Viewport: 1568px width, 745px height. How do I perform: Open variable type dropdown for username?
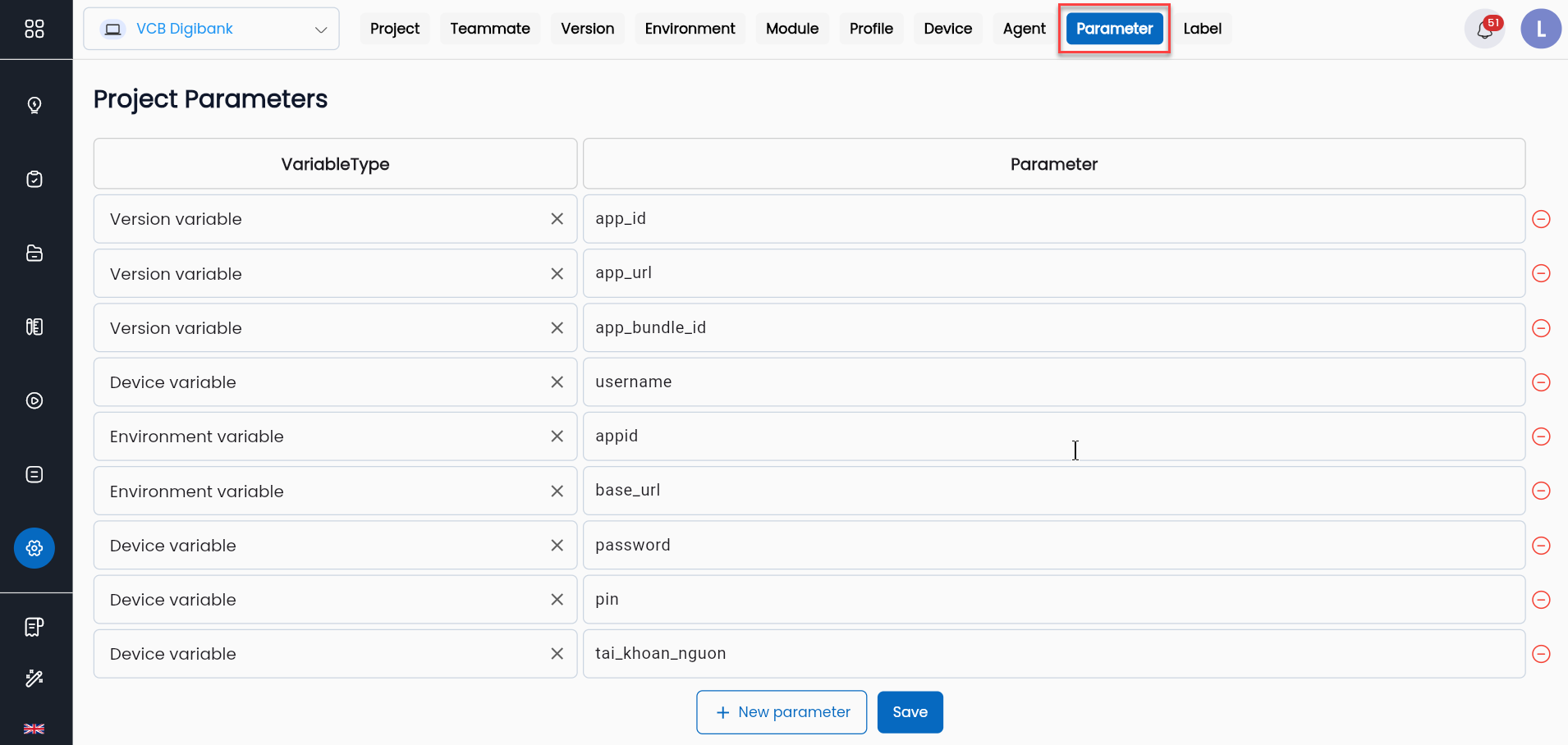[335, 382]
